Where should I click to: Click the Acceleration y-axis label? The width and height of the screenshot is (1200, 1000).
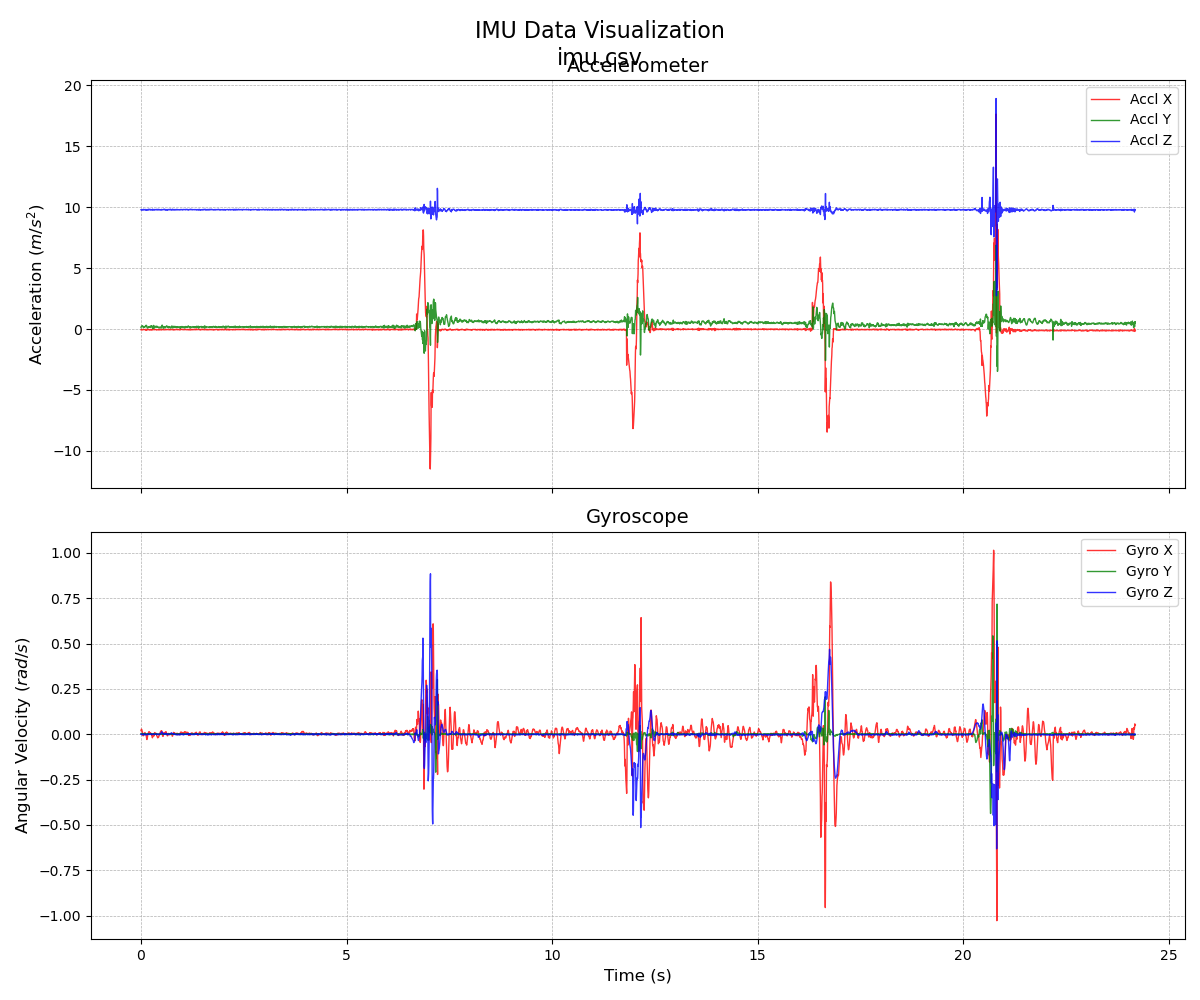click(36, 284)
